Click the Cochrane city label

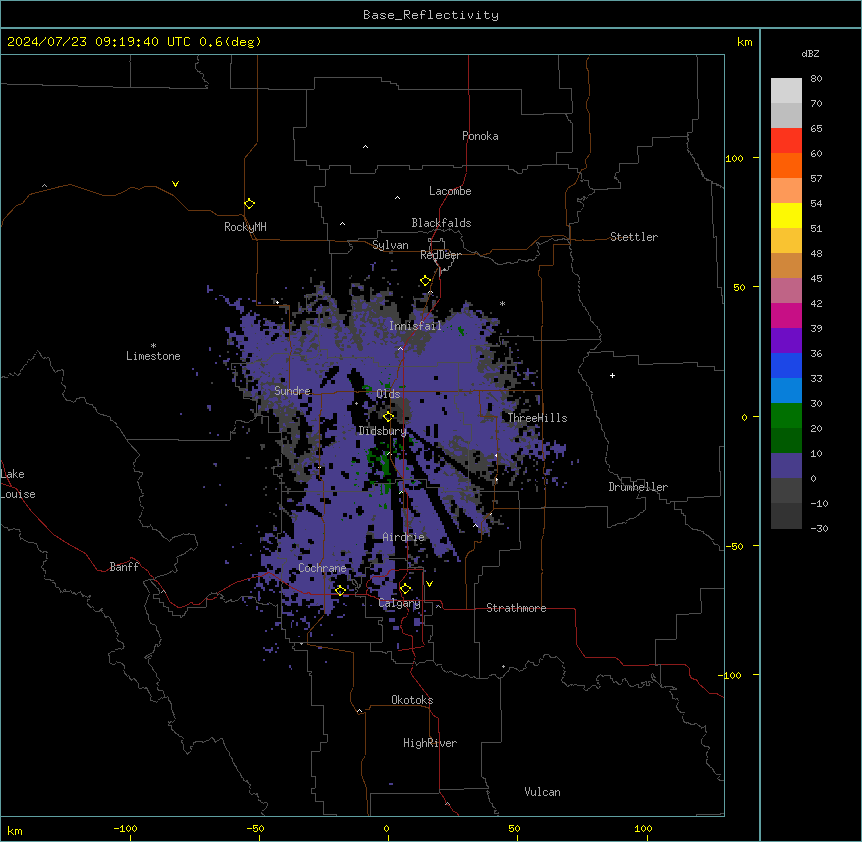pos(322,568)
